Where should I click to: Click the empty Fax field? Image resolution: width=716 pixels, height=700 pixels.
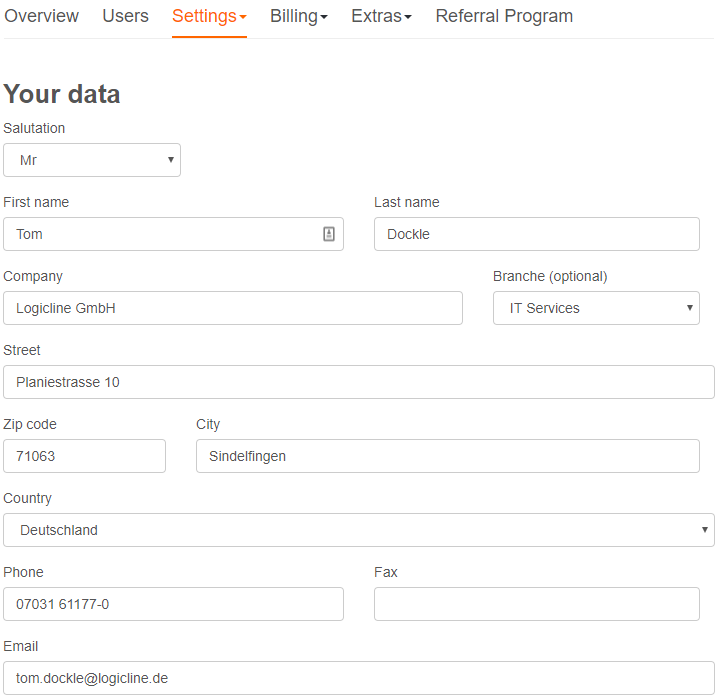pyautogui.click(x=537, y=604)
